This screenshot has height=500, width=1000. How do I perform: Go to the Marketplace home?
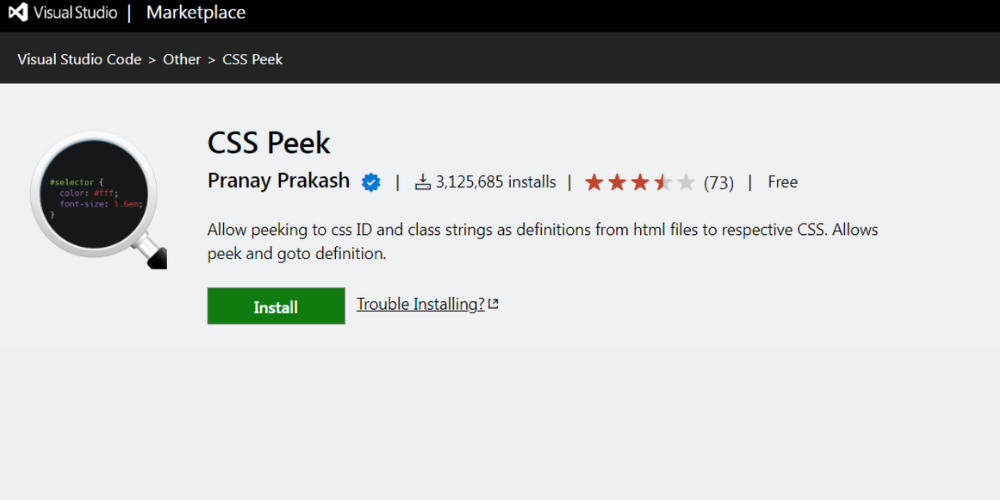[195, 13]
